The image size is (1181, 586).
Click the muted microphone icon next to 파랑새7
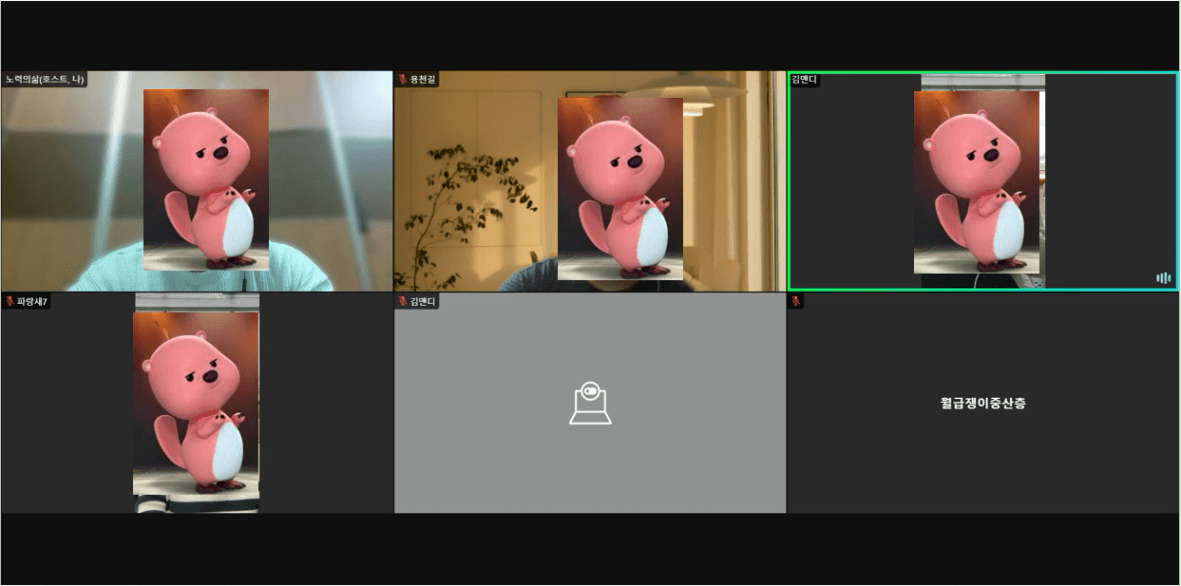[10, 301]
